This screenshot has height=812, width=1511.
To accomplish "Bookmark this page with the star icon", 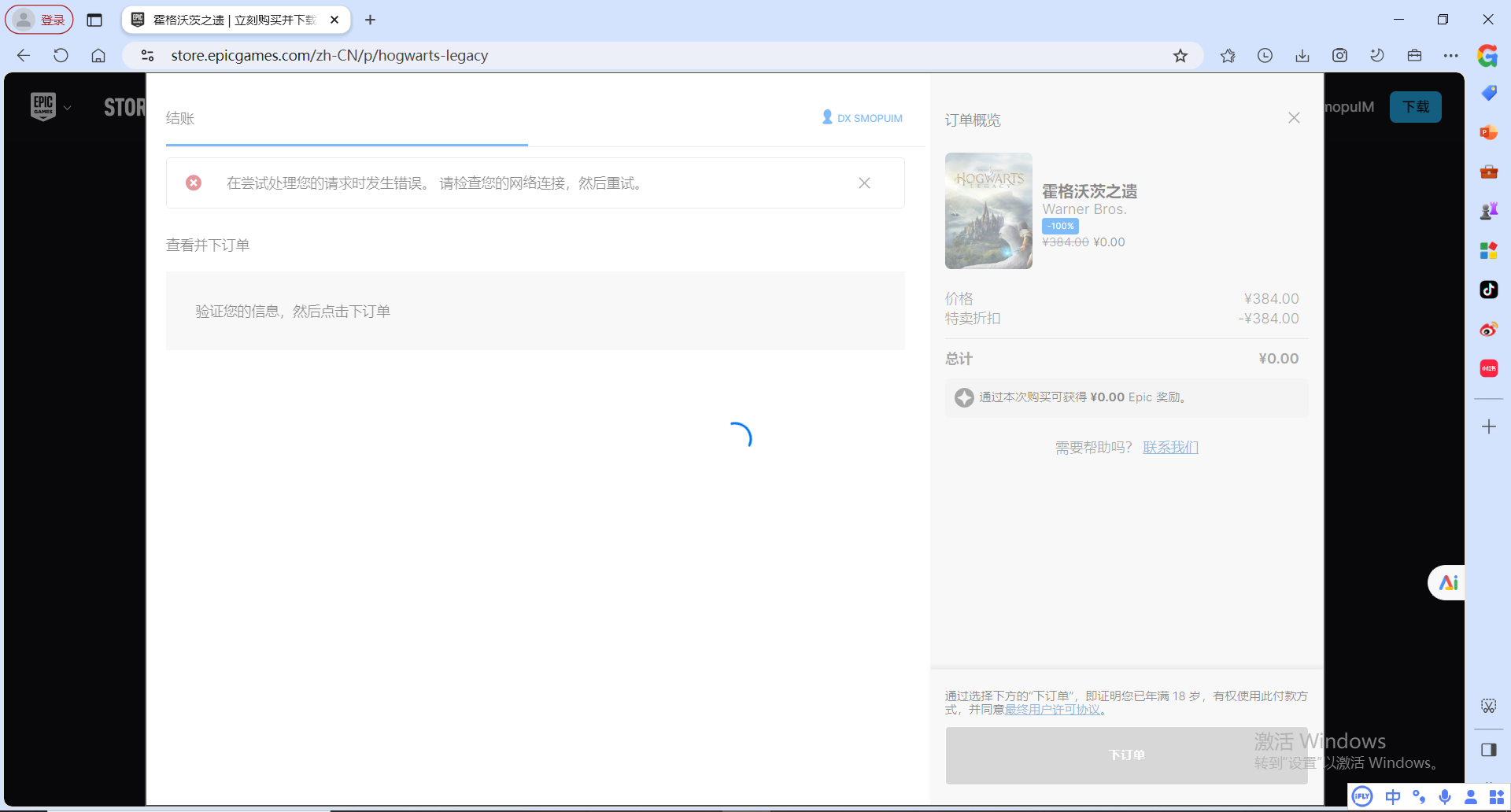I will tap(1180, 56).
